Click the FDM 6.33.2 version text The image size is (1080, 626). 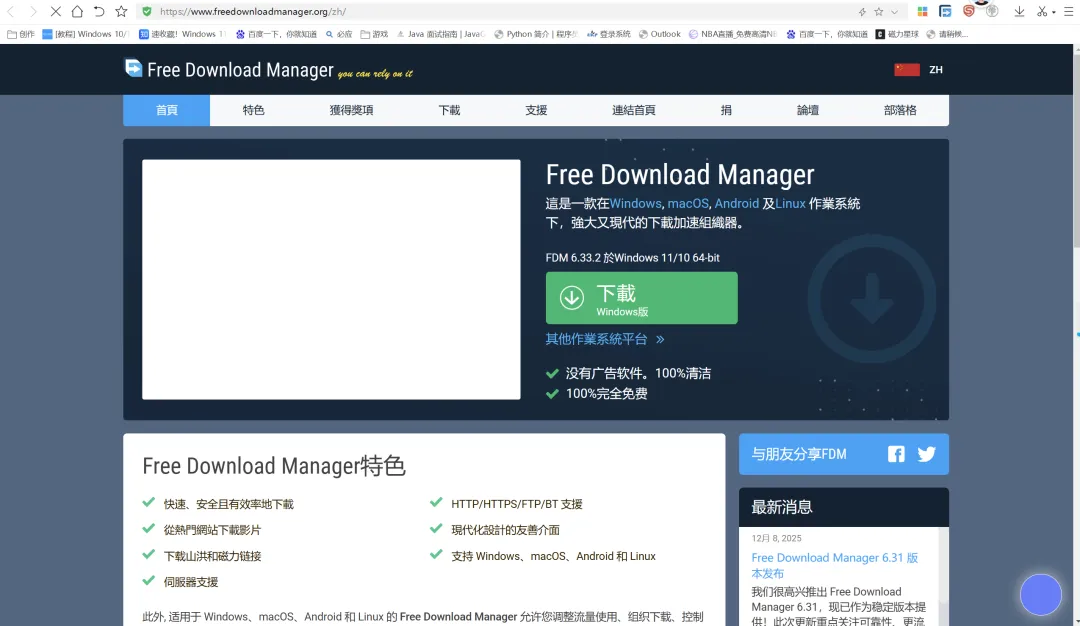632,258
